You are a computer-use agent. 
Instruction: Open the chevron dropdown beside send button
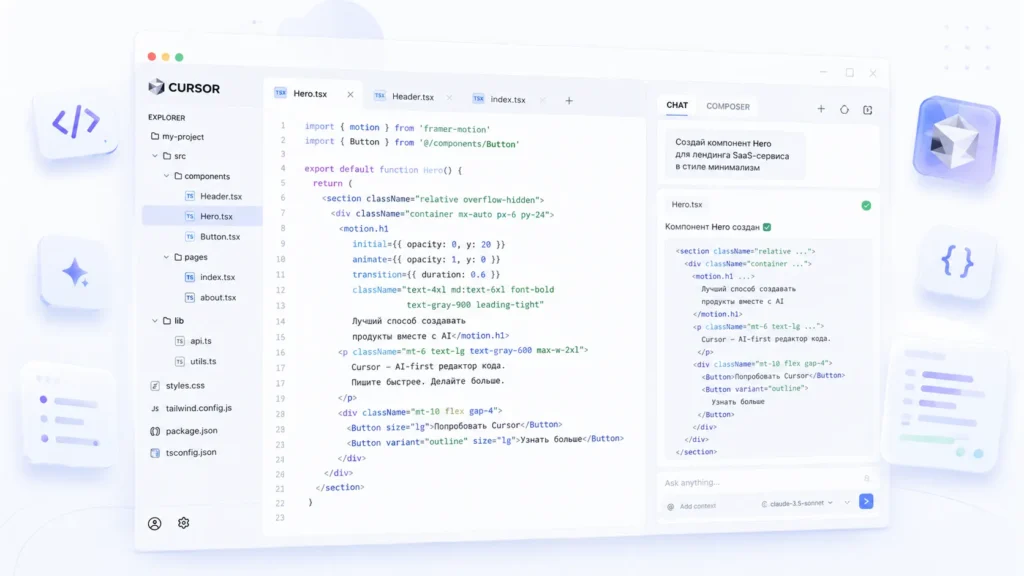point(847,503)
